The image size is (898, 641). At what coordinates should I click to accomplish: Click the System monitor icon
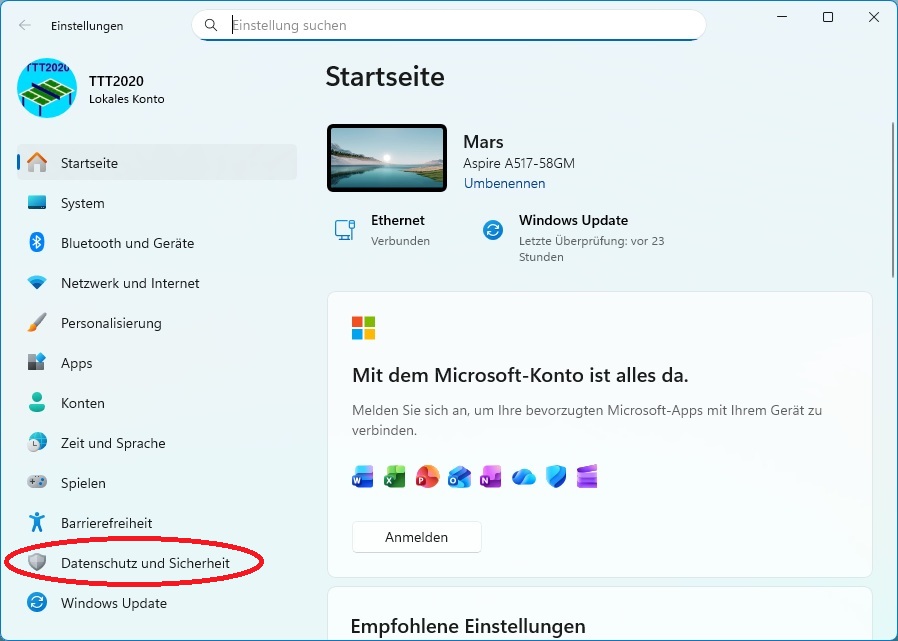pyautogui.click(x=37, y=203)
